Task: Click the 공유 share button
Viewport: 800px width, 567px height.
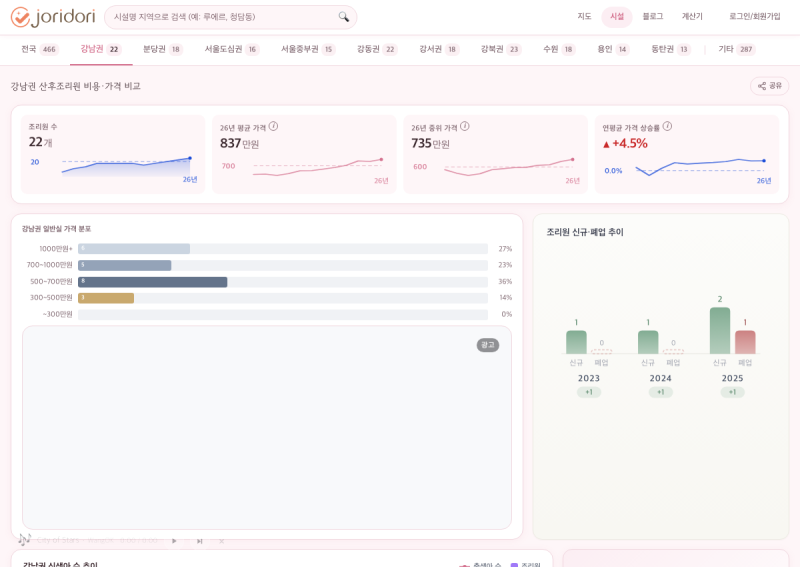Action: 769,86
